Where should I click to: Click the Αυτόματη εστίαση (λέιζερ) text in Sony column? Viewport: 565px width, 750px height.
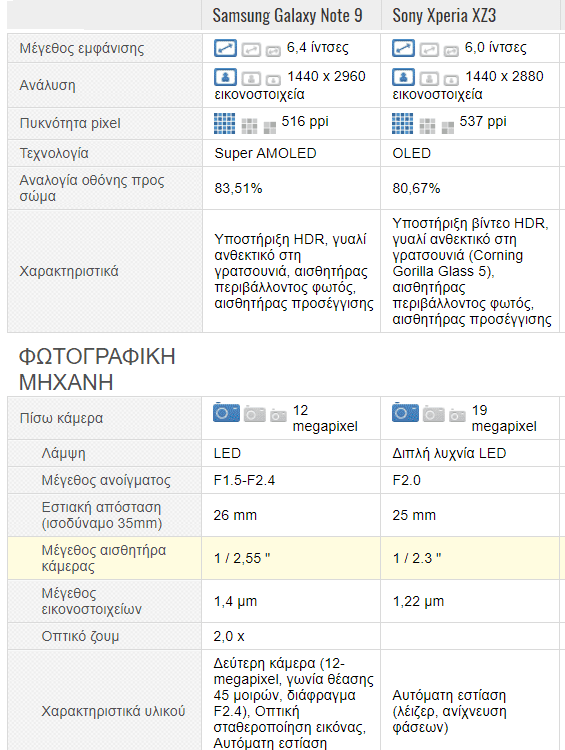click(450, 711)
